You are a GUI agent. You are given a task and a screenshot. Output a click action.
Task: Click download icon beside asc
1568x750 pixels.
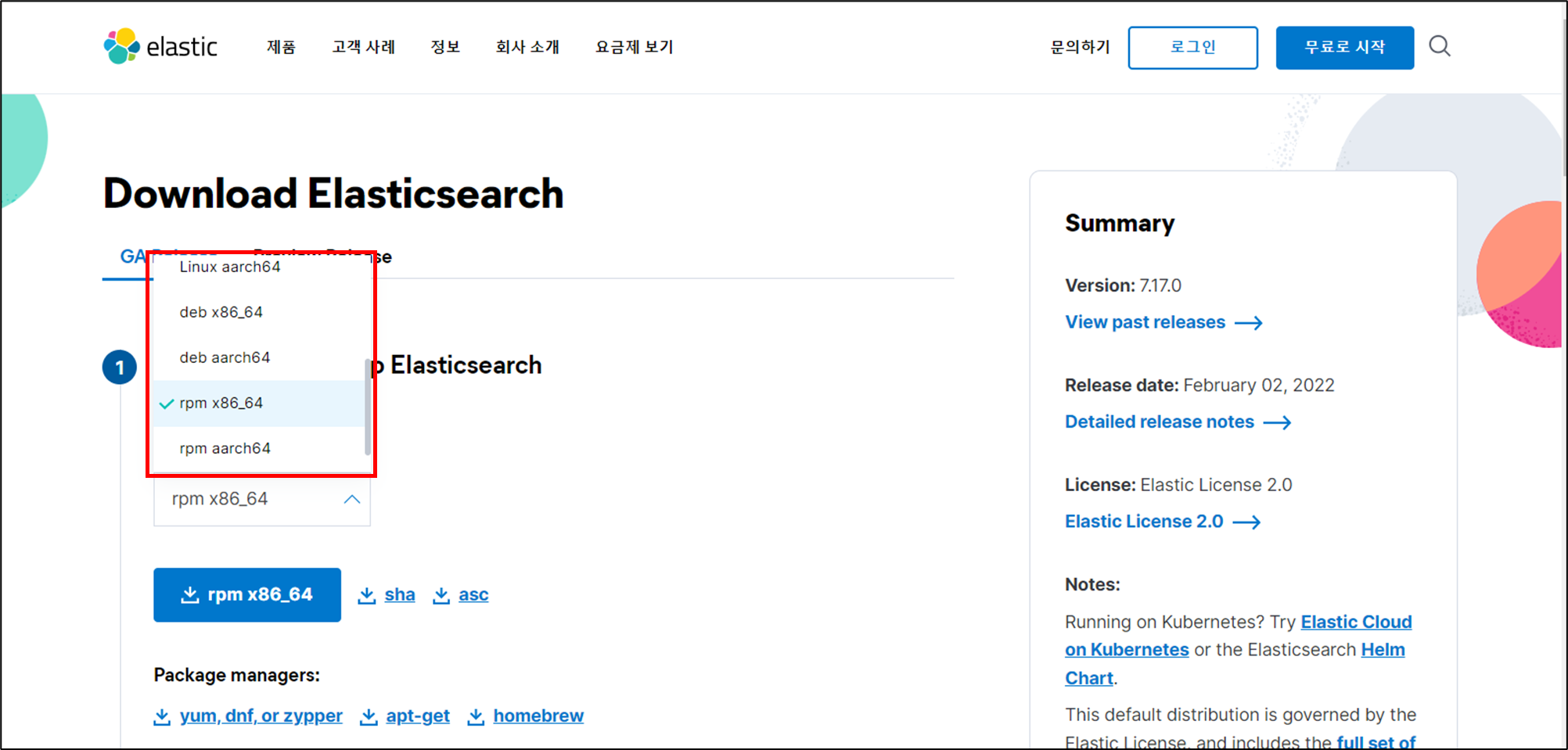[441, 595]
